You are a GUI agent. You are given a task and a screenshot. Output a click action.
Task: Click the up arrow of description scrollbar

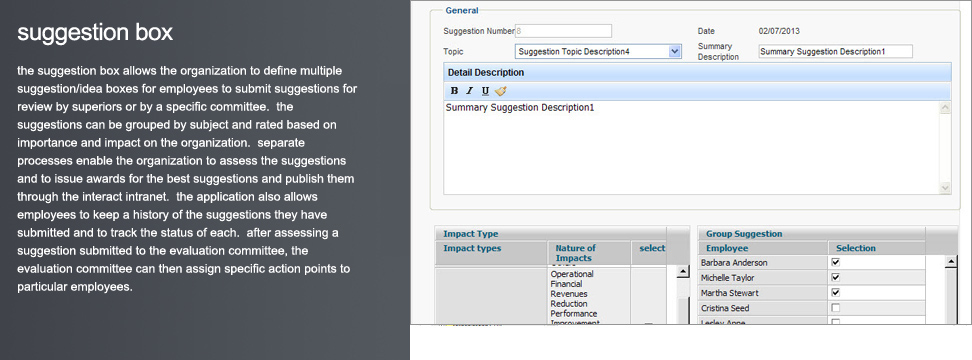(945, 108)
